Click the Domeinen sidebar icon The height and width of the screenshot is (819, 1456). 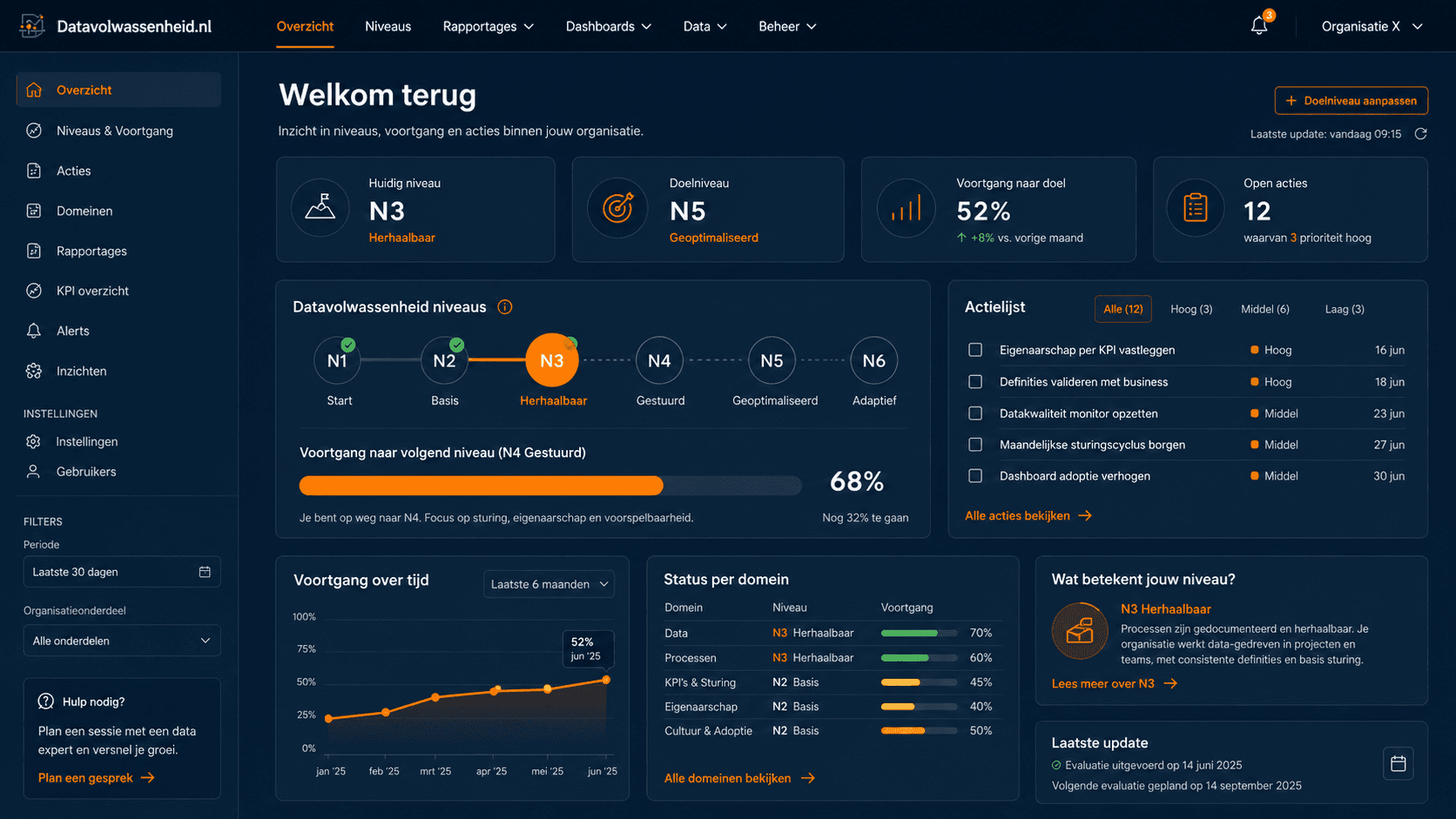(x=34, y=211)
